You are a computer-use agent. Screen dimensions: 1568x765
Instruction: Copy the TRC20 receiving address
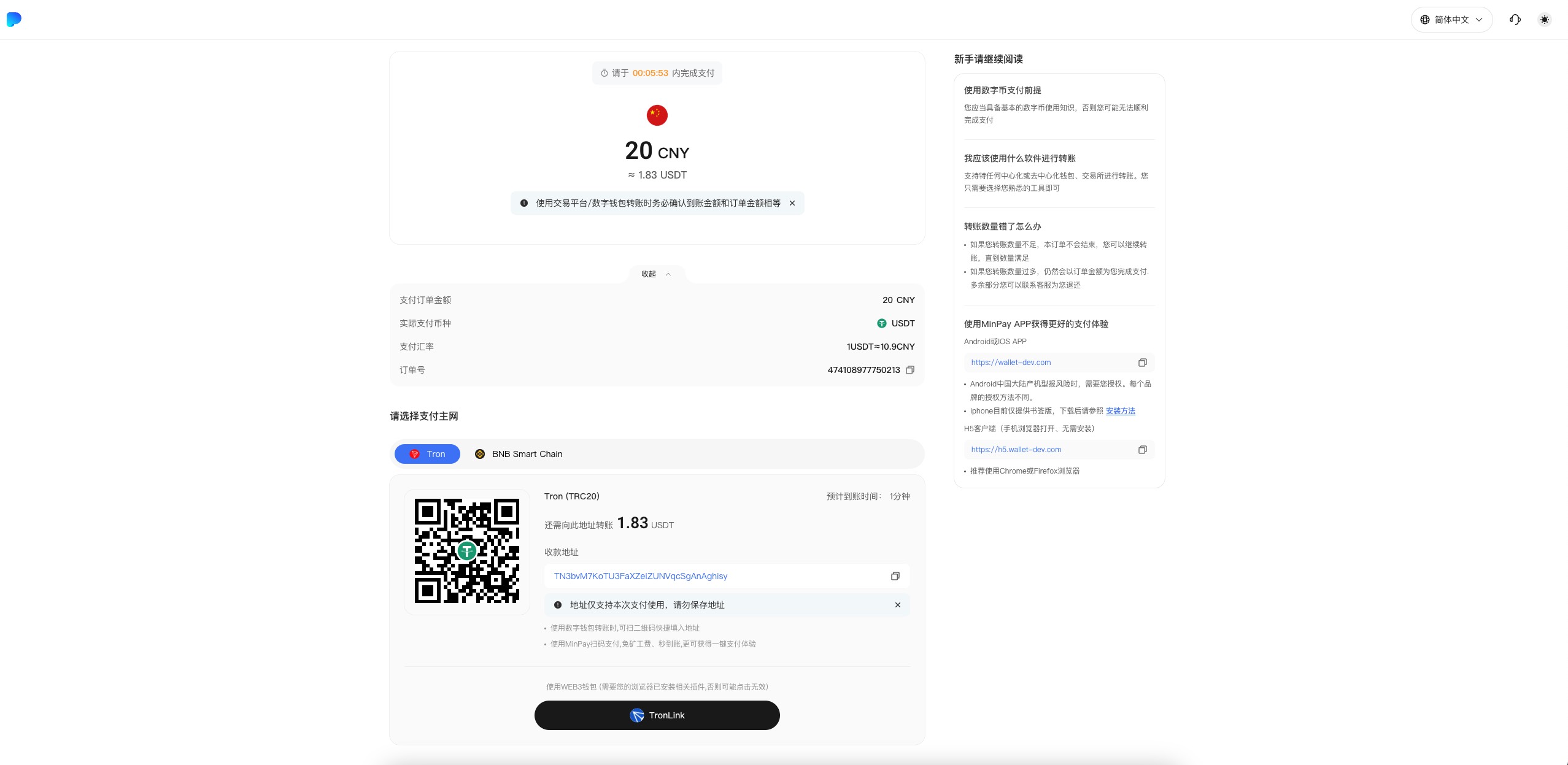pos(895,576)
